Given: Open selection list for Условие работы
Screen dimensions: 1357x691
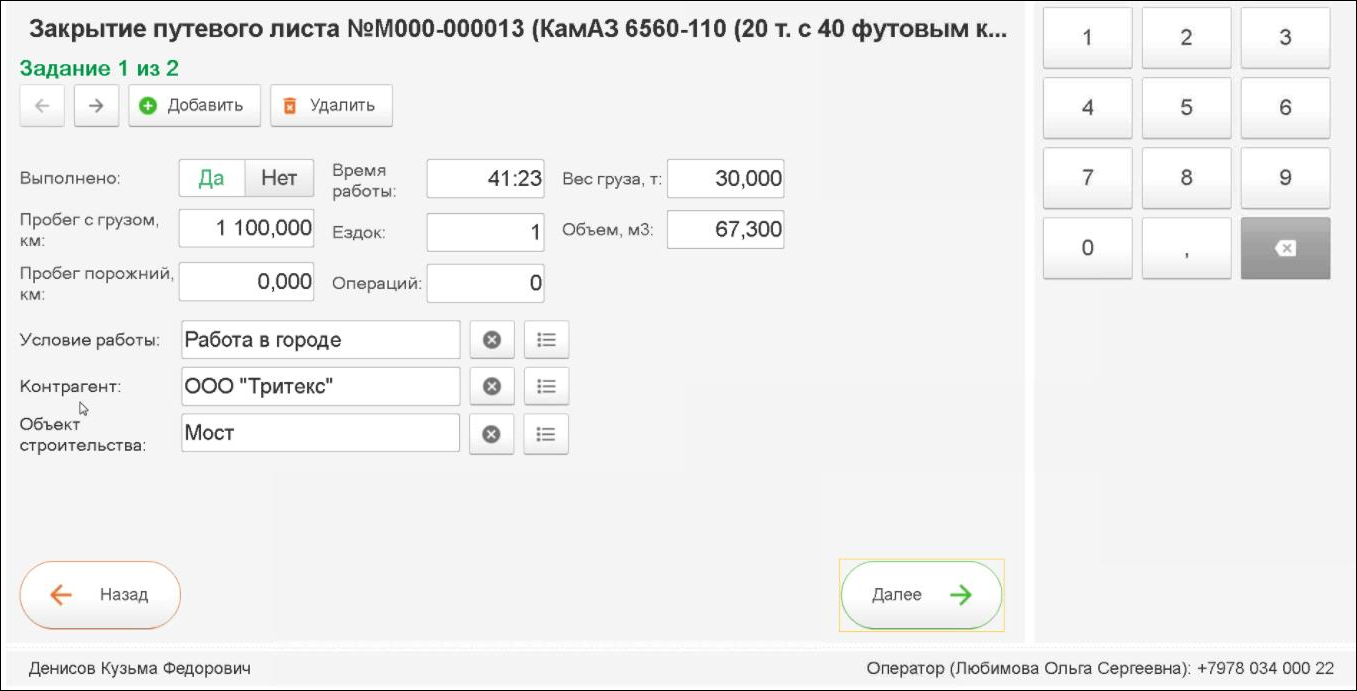Looking at the screenshot, I should click(x=546, y=340).
